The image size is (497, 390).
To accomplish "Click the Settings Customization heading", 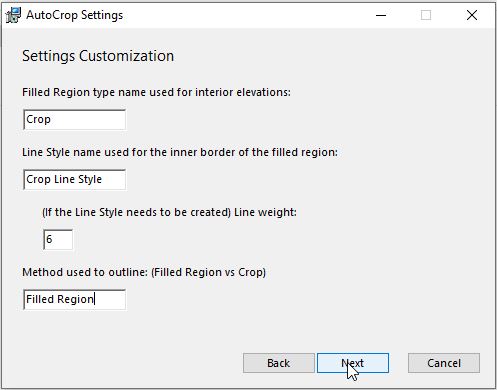I will click(98, 56).
